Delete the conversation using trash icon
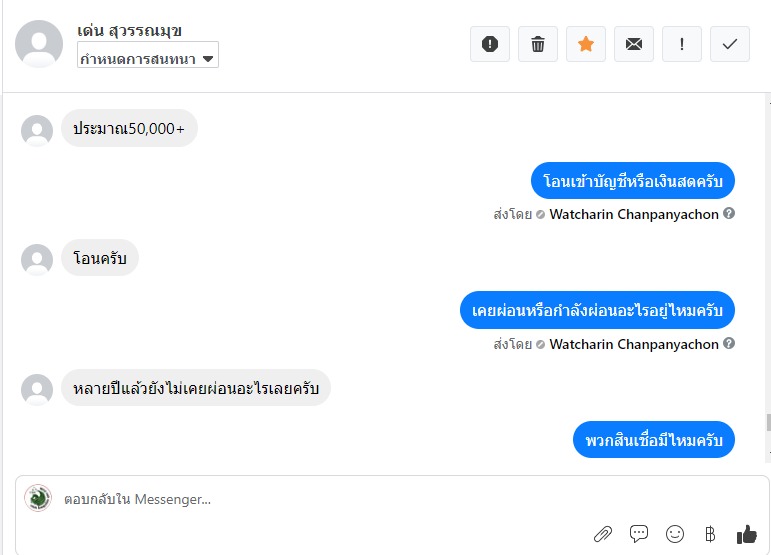The width and height of the screenshot is (771, 555). click(x=537, y=44)
